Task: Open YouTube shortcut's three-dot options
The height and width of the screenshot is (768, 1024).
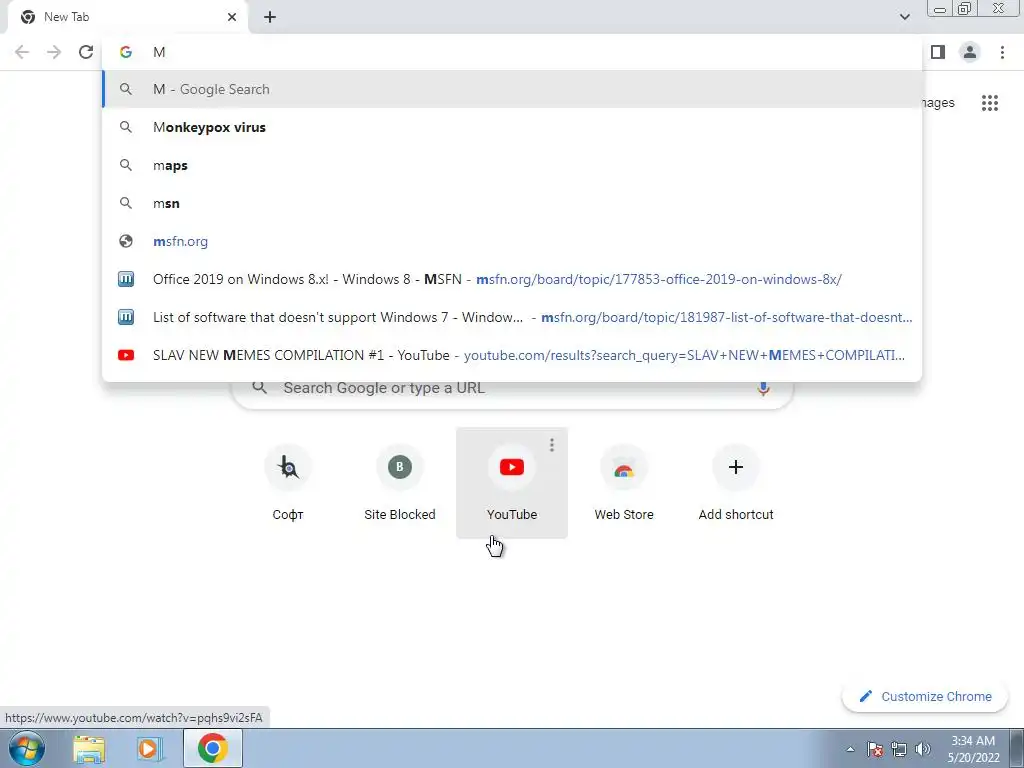Action: [552, 445]
